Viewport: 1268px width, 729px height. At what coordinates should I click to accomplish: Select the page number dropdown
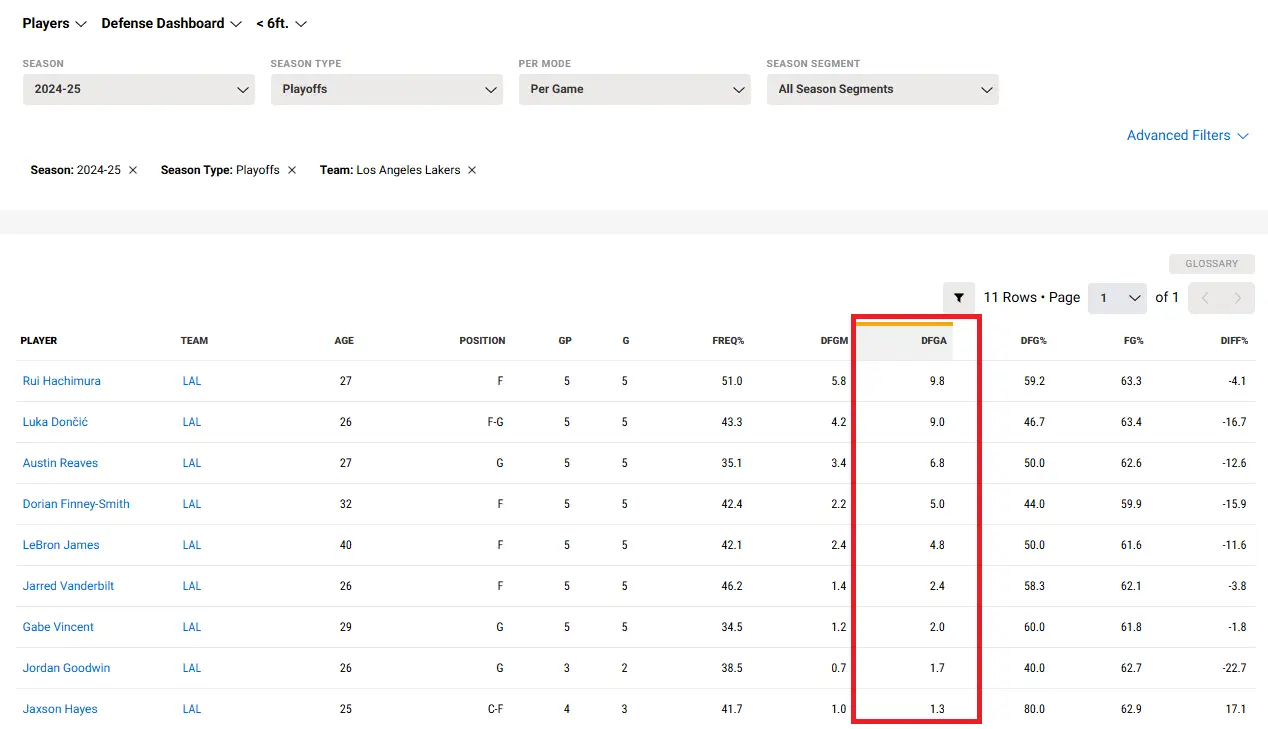coord(1117,297)
